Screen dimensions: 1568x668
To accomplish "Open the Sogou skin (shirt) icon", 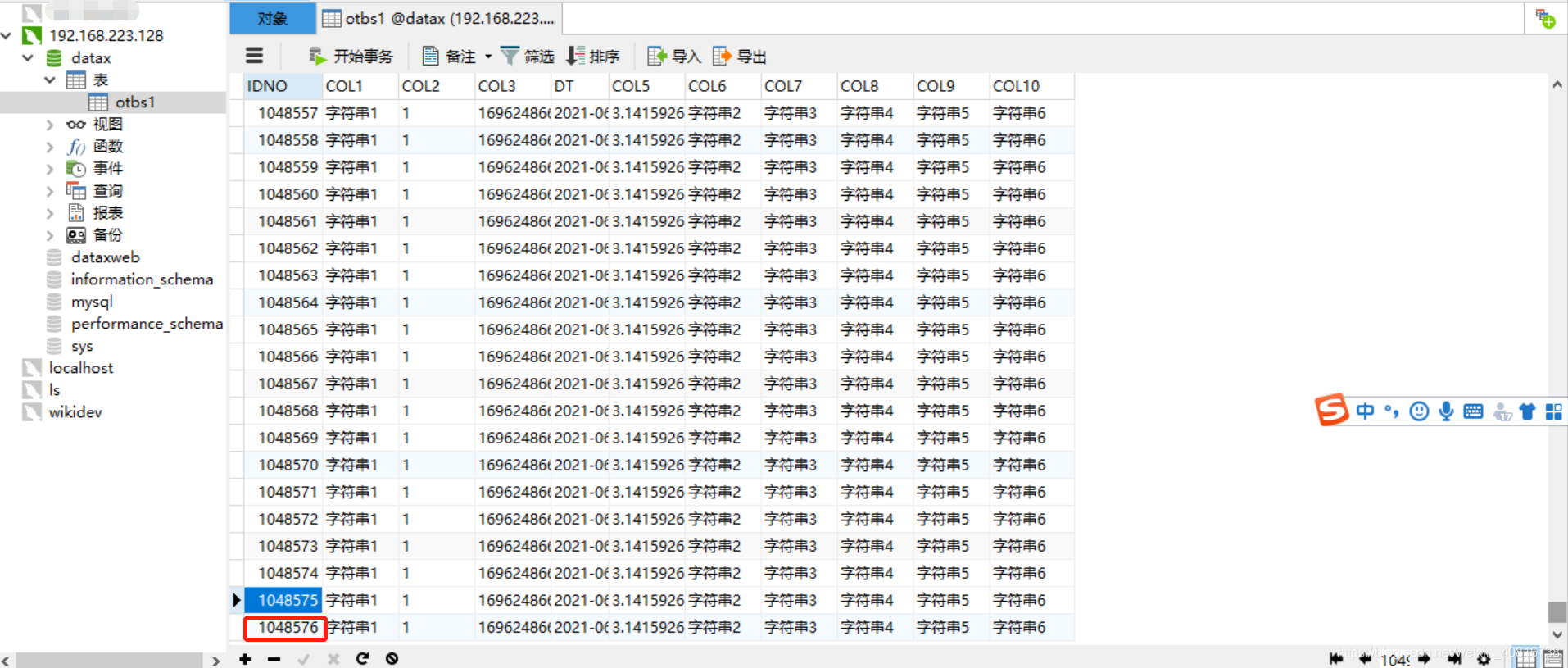I will click(1527, 411).
